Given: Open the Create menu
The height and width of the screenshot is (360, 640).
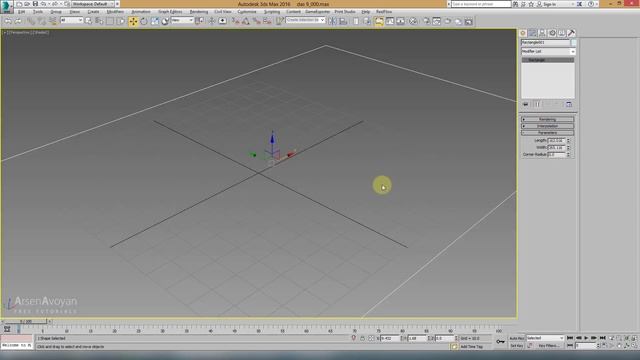Looking at the screenshot, I should 93,12.
